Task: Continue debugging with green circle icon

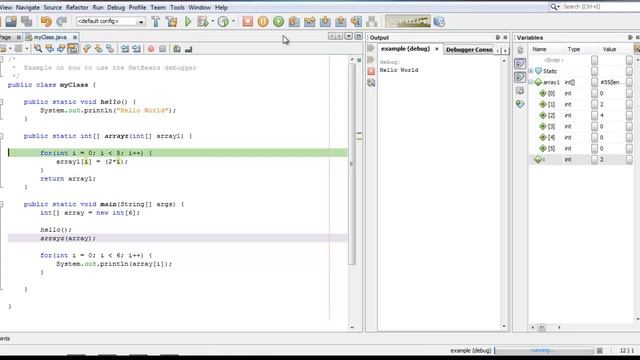Action: click(x=278, y=21)
